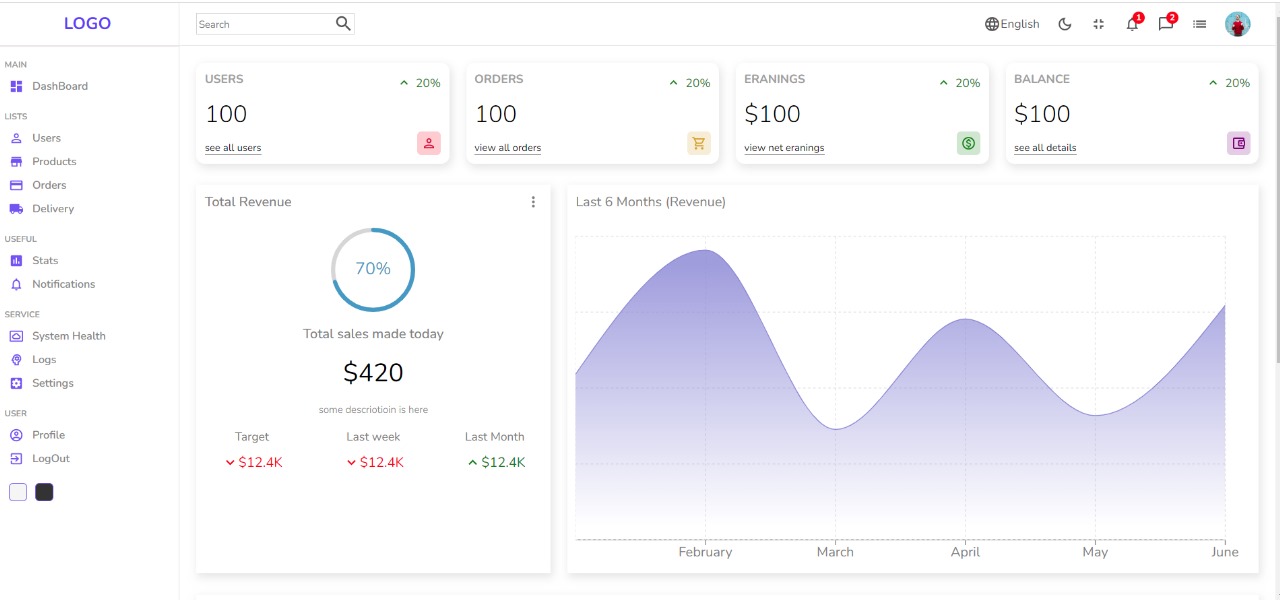This screenshot has height=600, width=1280.
Task: Click the Earnings card 20% change indicator
Action: coord(960,83)
